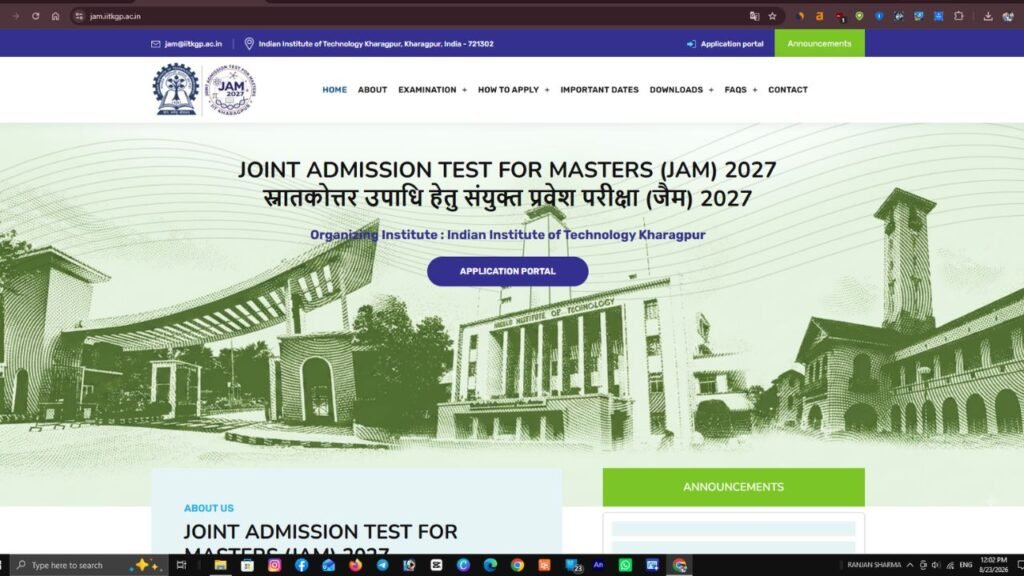Image resolution: width=1024 pixels, height=576 pixels.
Task: Launch Instagram from the taskbar
Action: click(274, 565)
